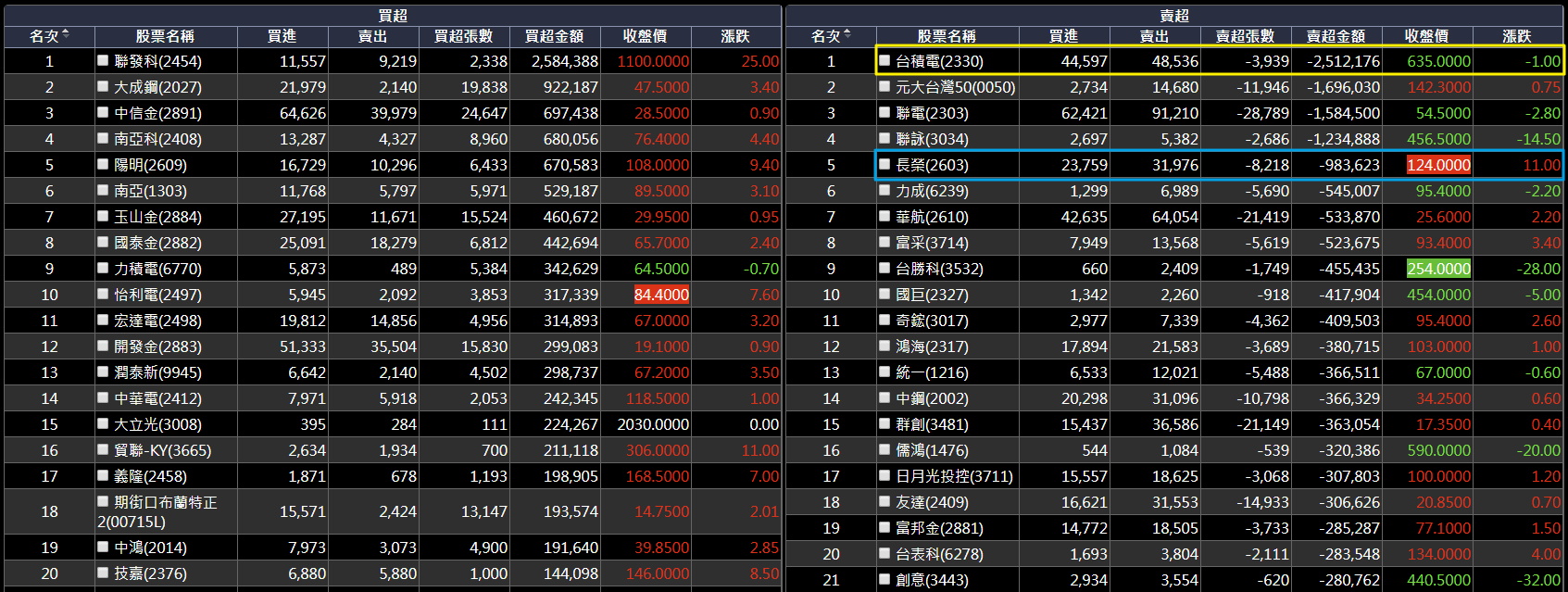Tick the 聯詠(3034) checkbox
The image size is (1568, 592).
[x=884, y=138]
